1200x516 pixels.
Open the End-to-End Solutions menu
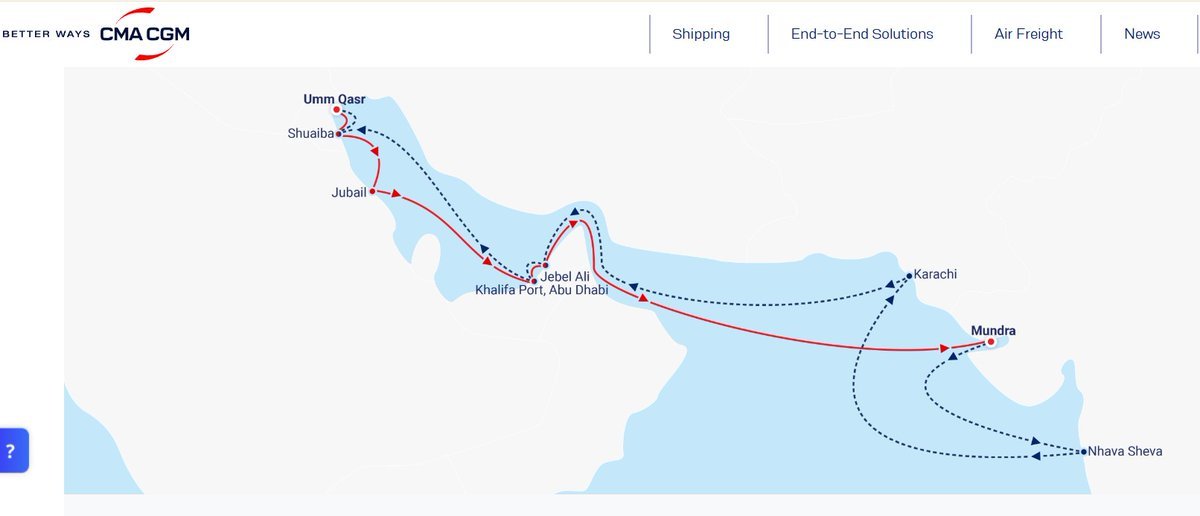pyautogui.click(x=862, y=34)
